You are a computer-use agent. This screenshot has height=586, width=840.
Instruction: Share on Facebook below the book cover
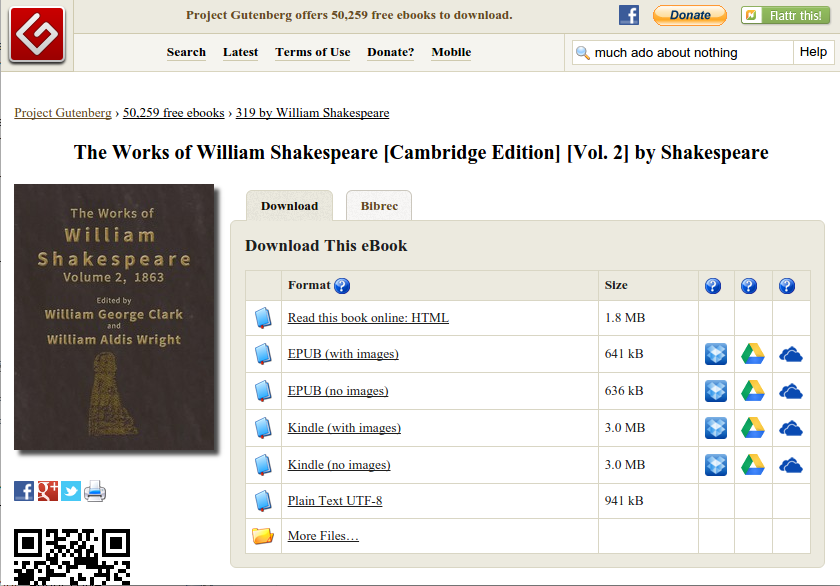pyautogui.click(x=24, y=491)
